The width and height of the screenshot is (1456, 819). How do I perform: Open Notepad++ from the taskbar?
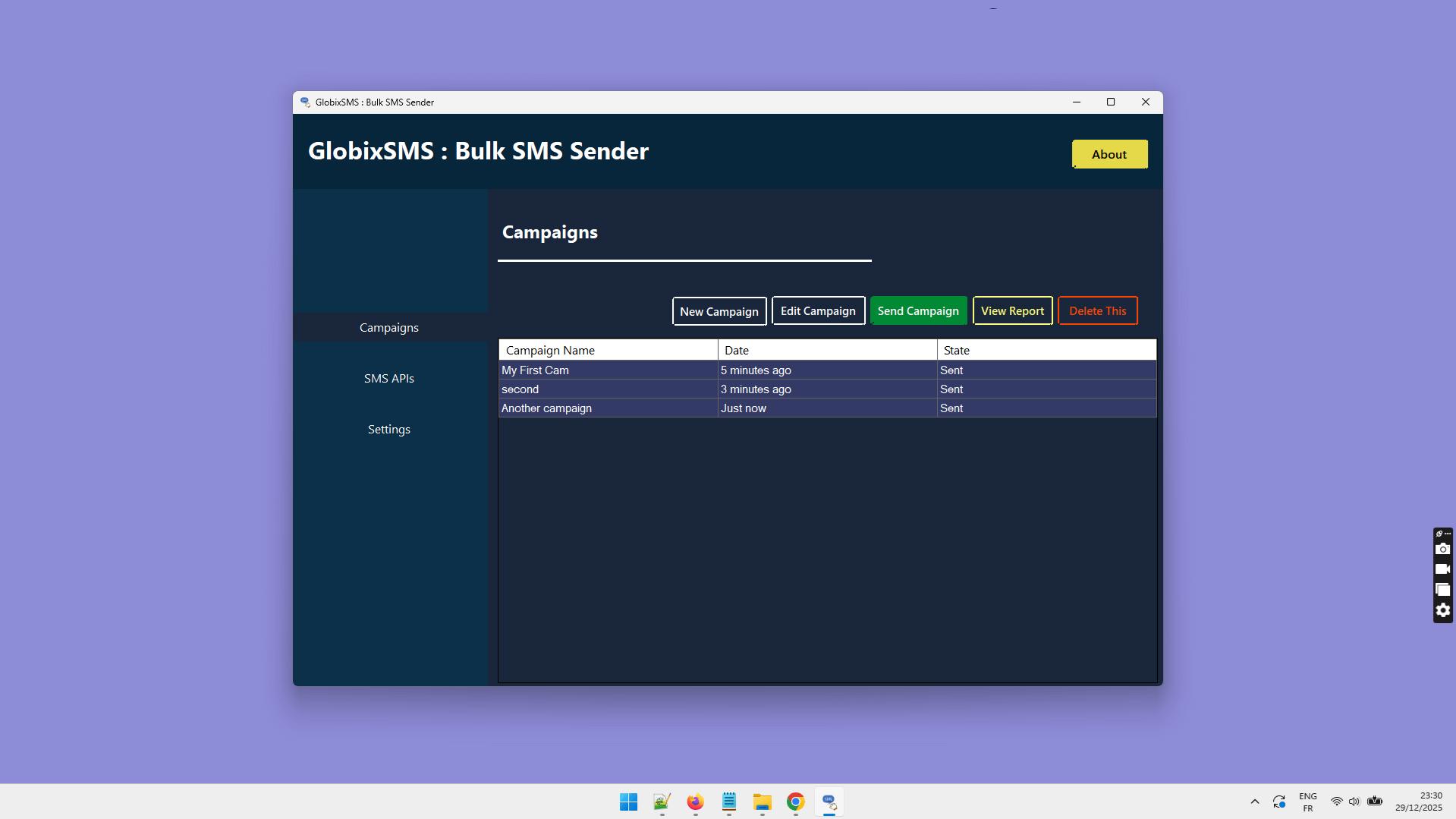[728, 802]
